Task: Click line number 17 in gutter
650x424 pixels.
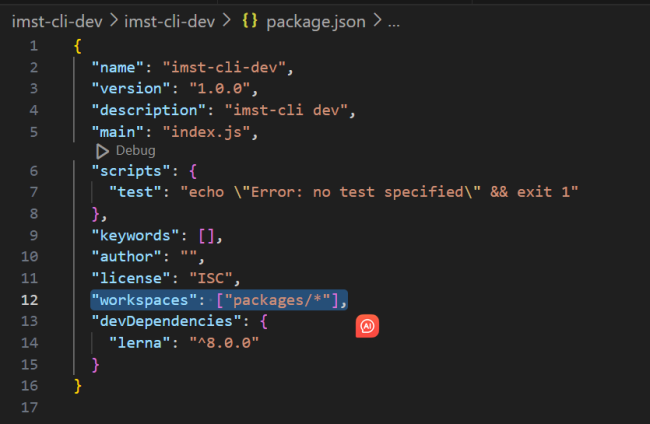Action: (x=29, y=407)
